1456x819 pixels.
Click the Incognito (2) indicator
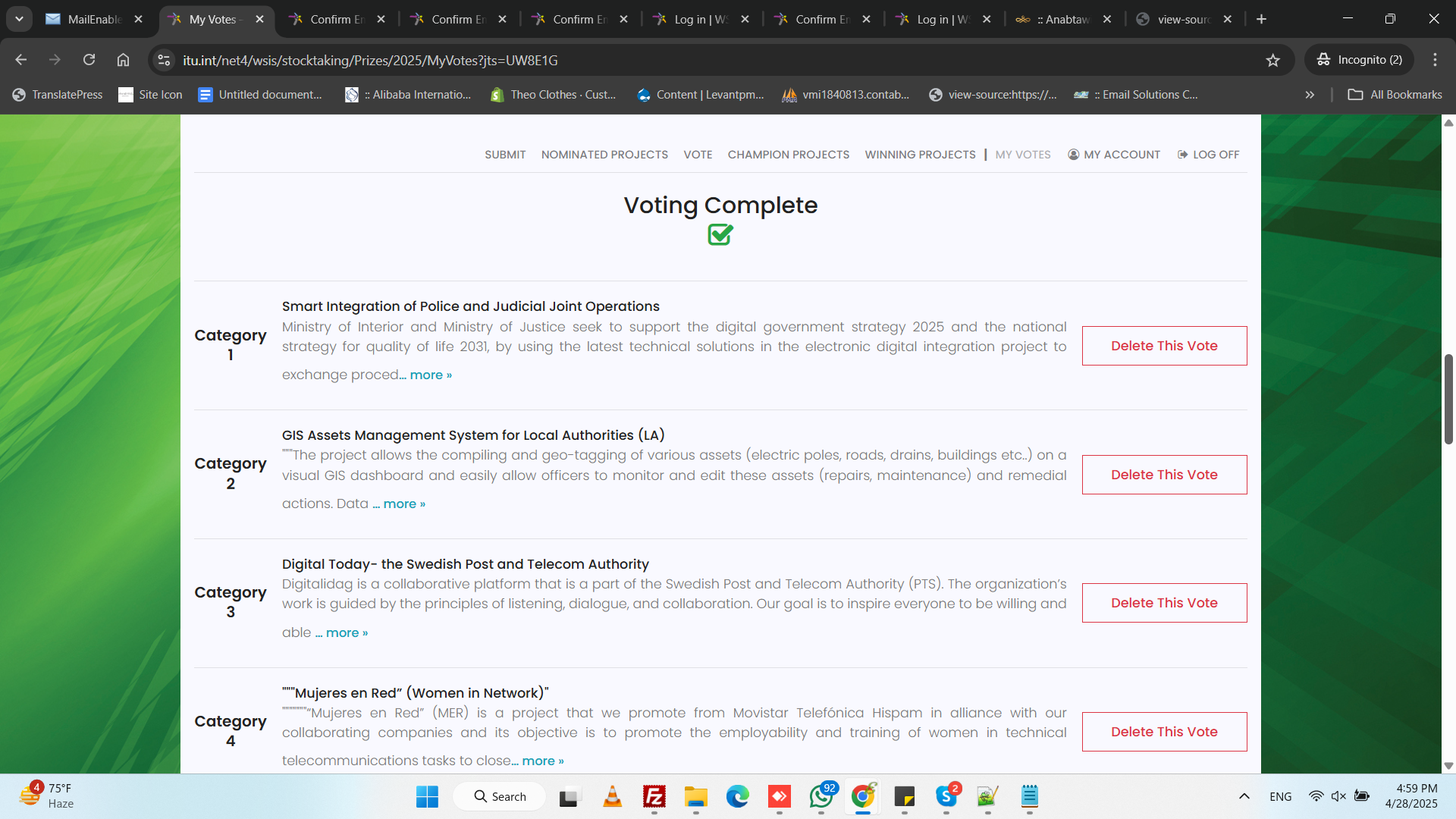1359,60
